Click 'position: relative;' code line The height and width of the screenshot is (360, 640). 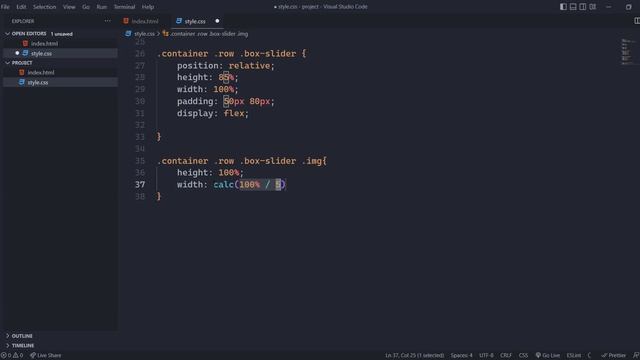(x=226, y=65)
